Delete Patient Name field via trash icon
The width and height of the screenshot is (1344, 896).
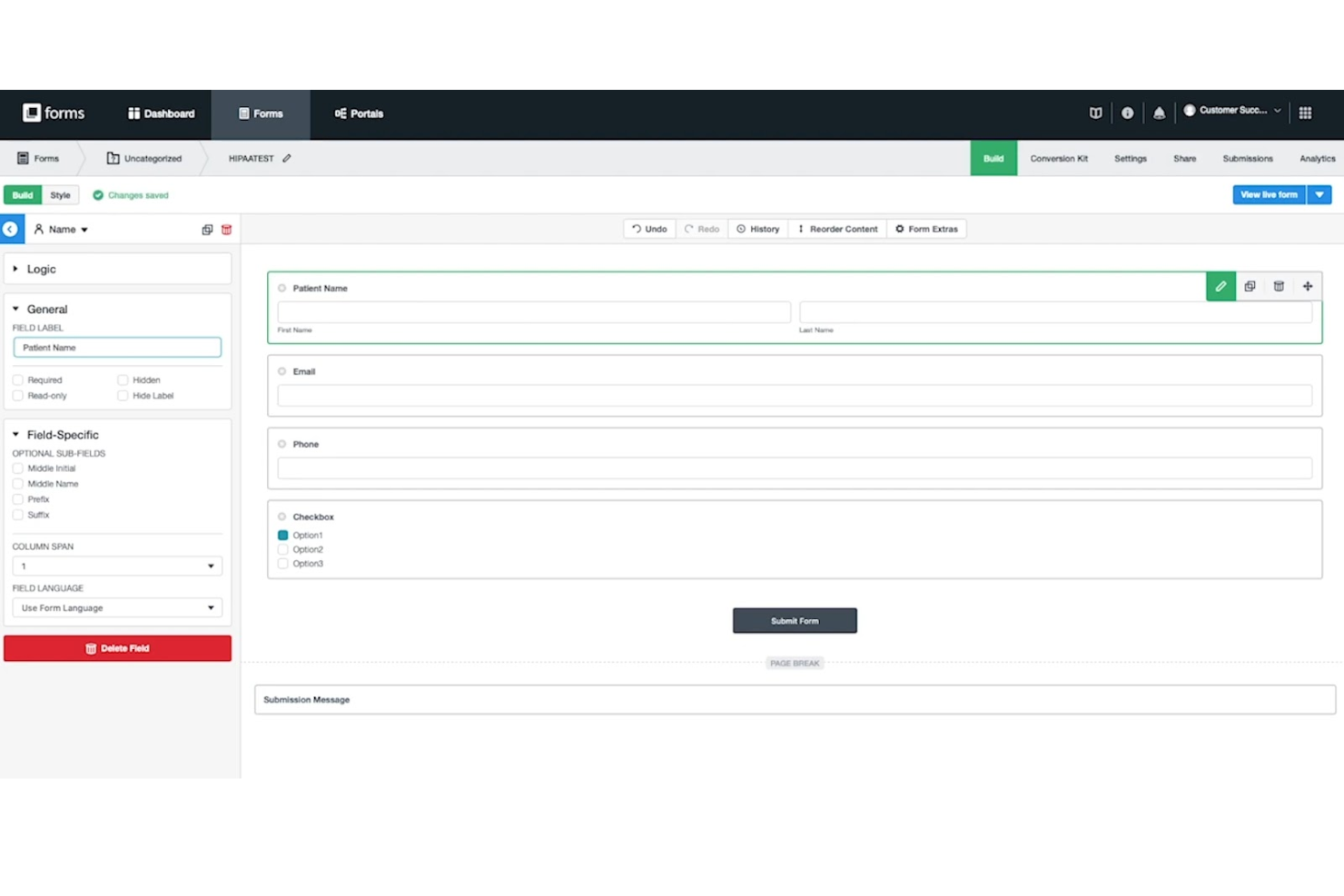pos(1279,286)
